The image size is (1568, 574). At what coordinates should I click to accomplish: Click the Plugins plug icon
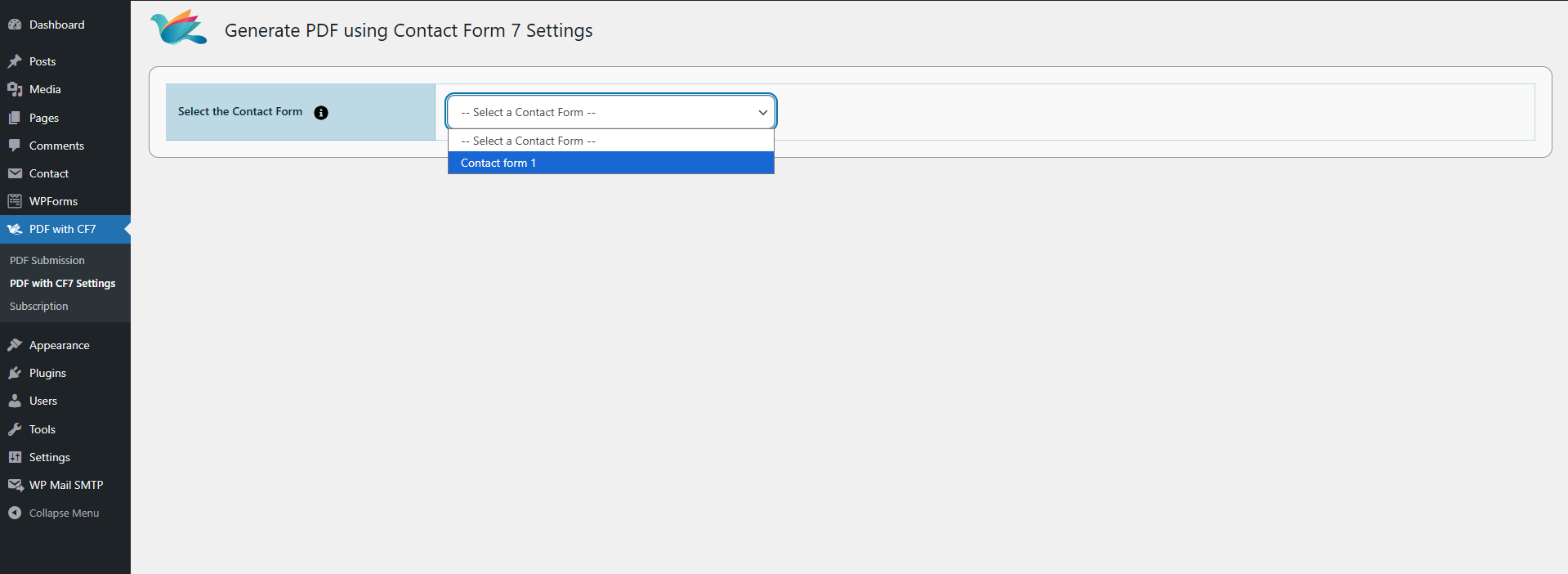(15, 373)
